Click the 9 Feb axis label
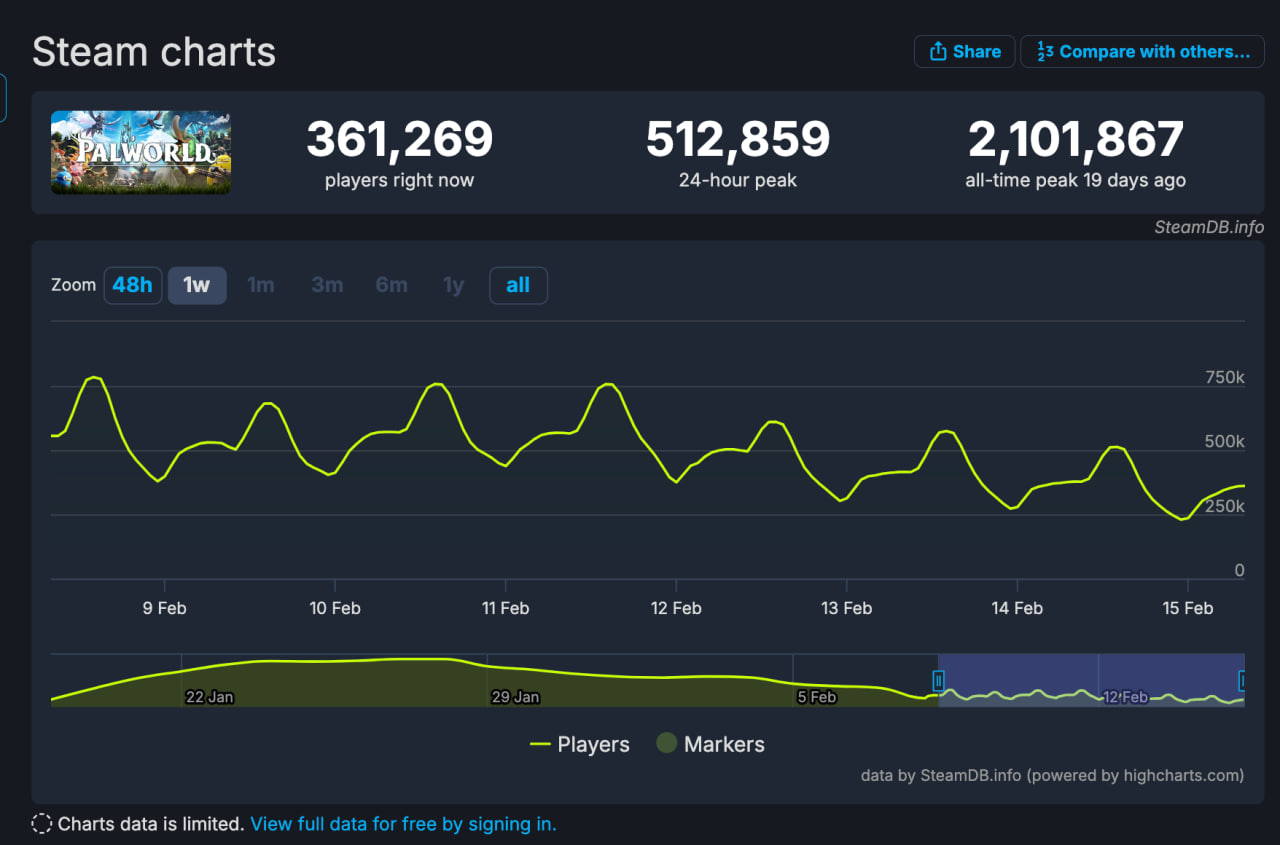 (x=164, y=608)
